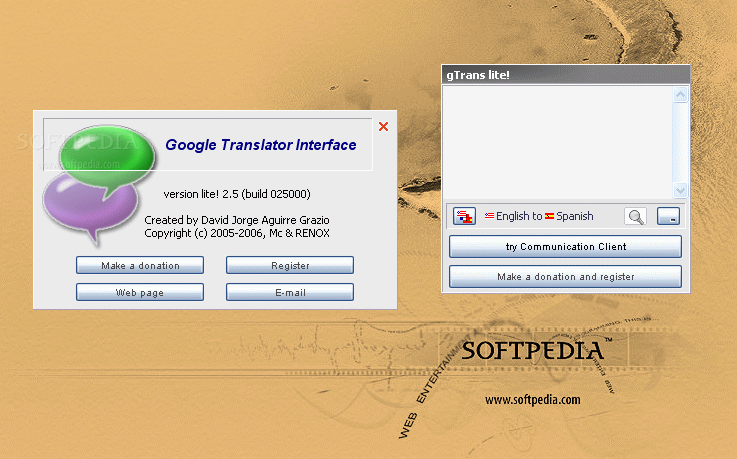Screen dimensions: 737x459
Task: Click the Google Translator Interface heading
Action: pos(261,145)
